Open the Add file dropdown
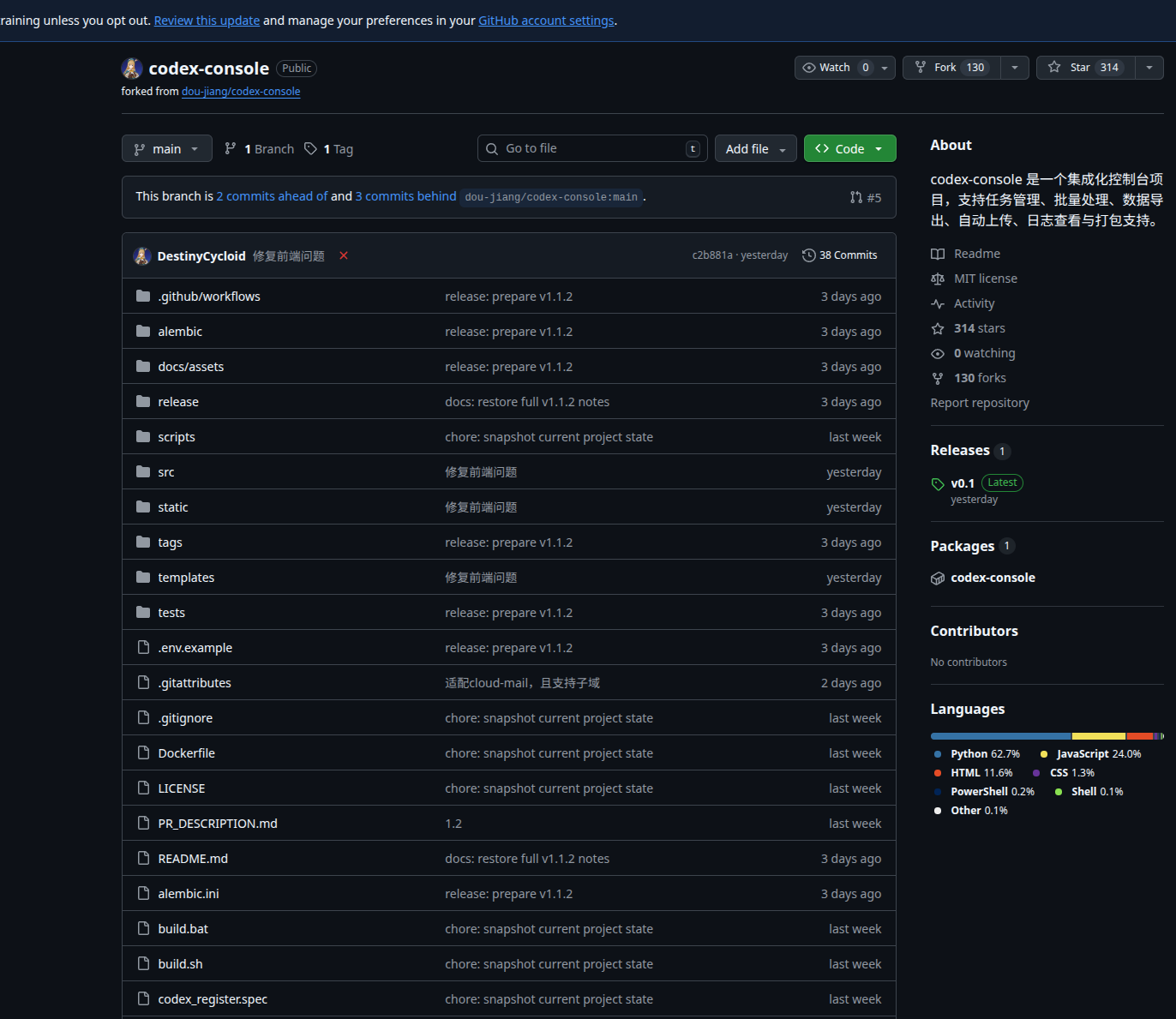 coord(755,149)
